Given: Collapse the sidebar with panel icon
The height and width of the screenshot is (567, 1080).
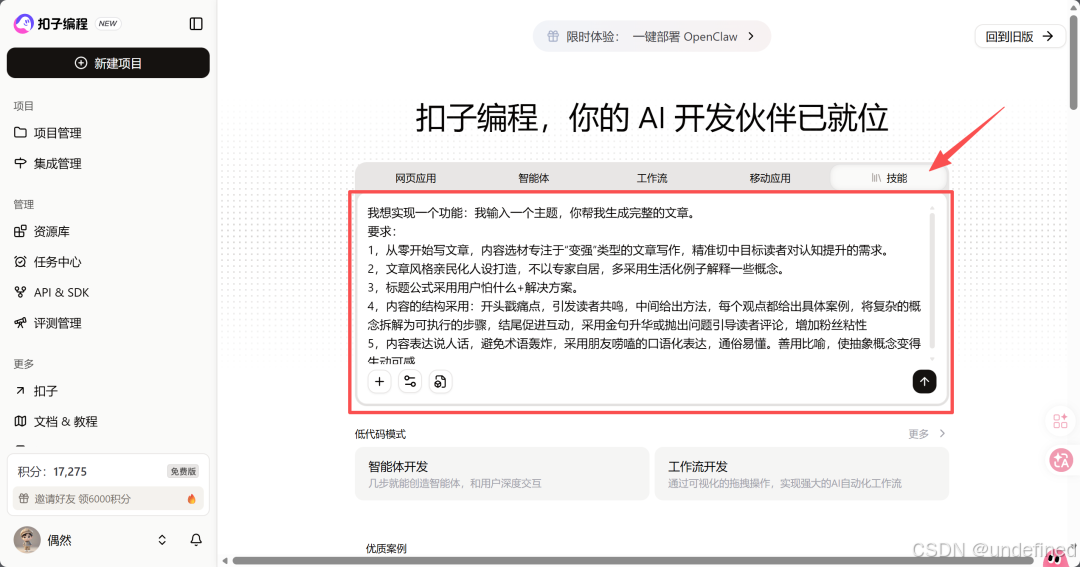Looking at the screenshot, I should point(196,24).
